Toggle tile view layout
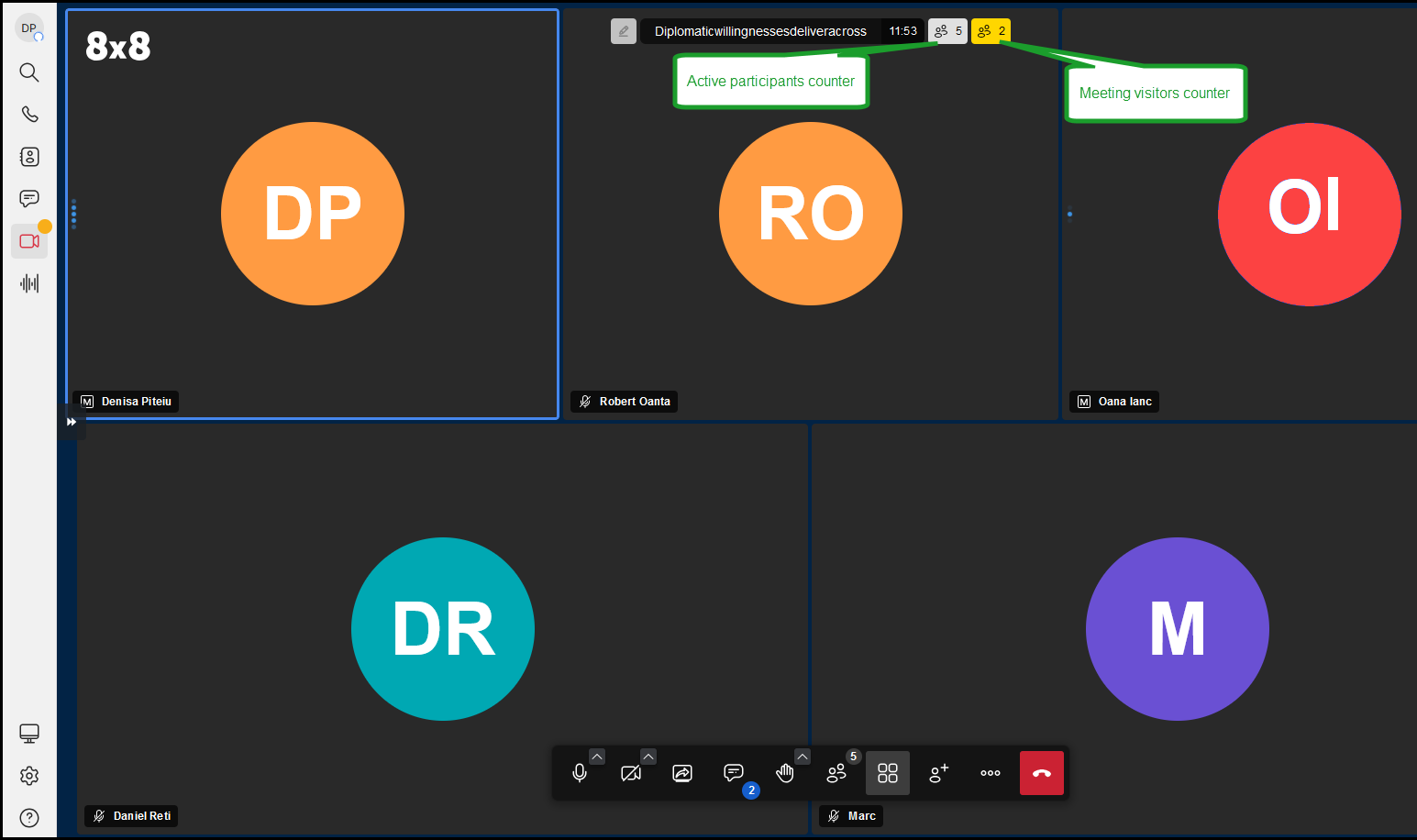This screenshot has width=1417, height=840. 888,773
